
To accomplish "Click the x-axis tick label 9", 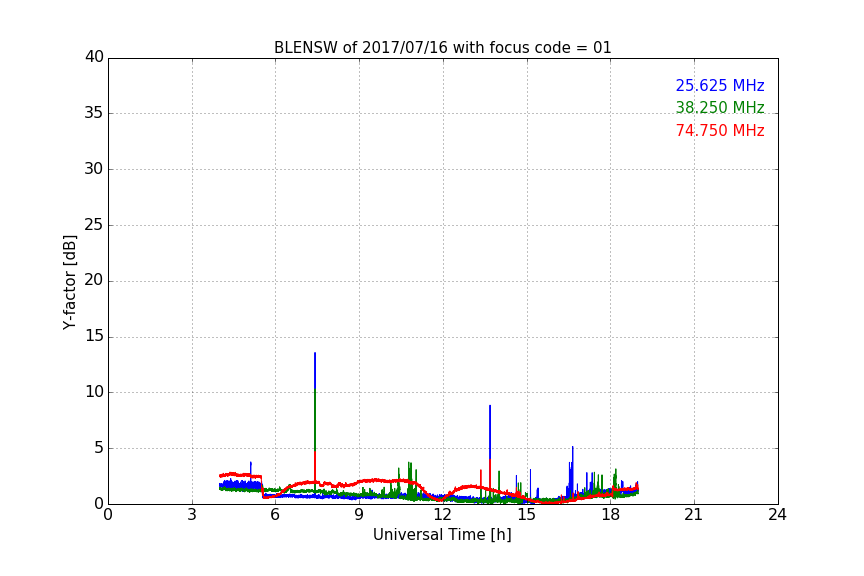I will click(359, 515).
